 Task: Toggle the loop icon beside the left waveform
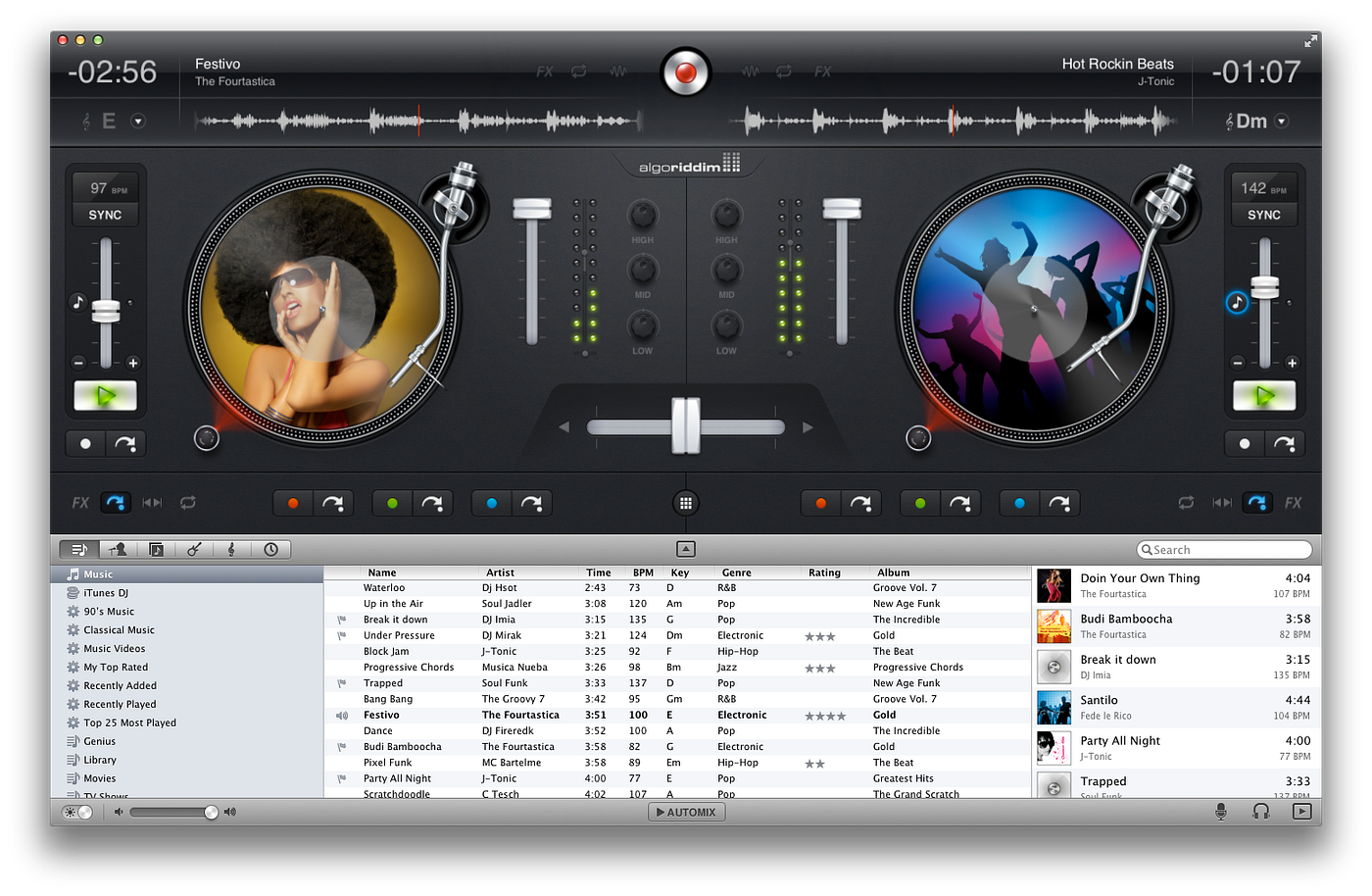578,71
